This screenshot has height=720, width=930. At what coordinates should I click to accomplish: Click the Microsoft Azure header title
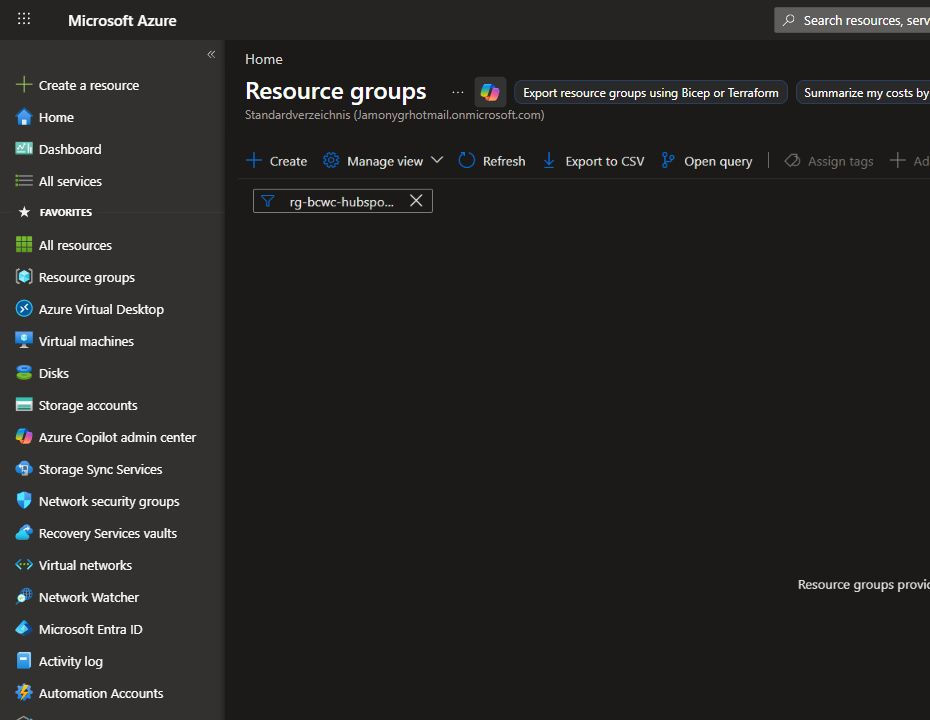122,20
